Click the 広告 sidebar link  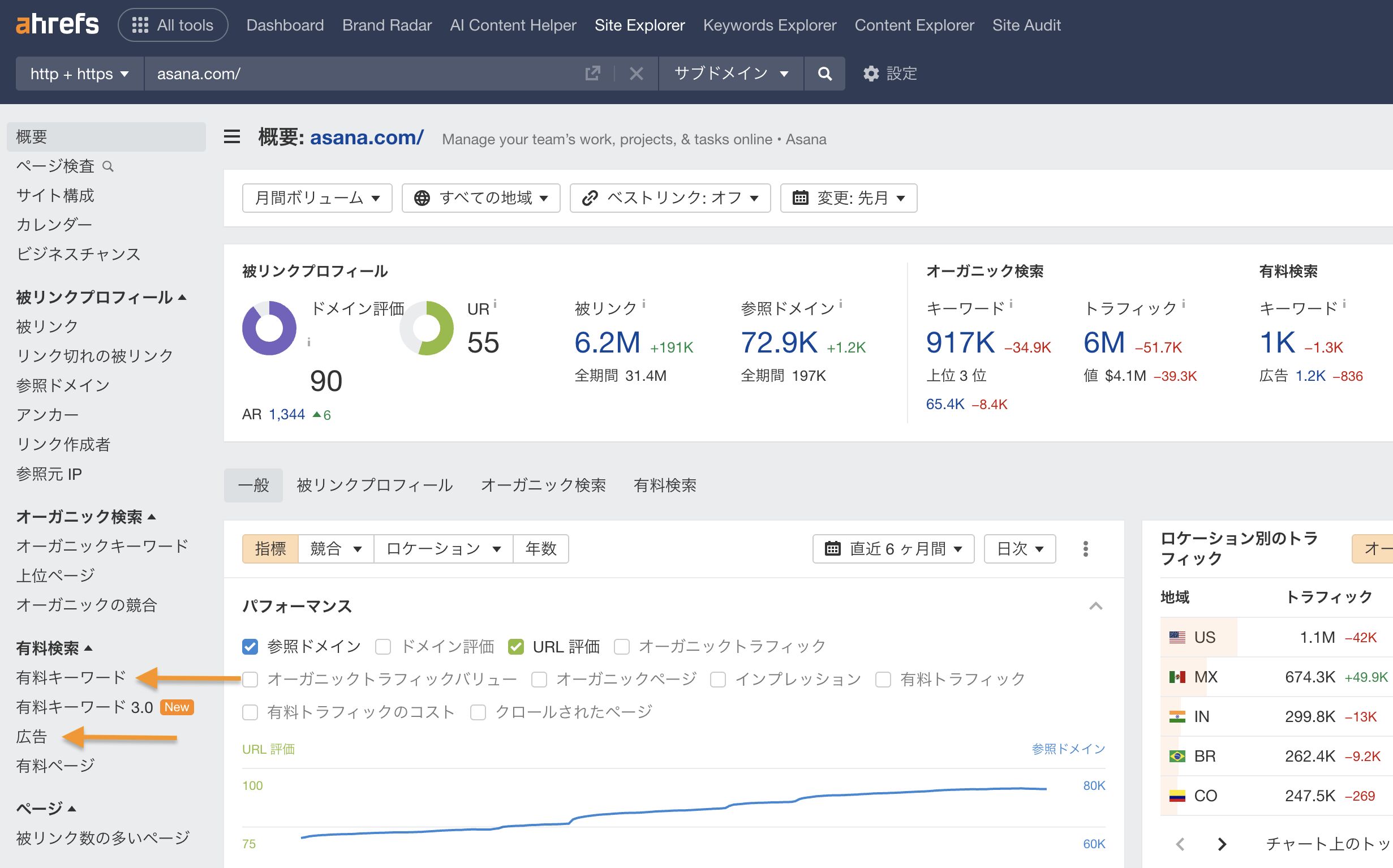point(32,736)
